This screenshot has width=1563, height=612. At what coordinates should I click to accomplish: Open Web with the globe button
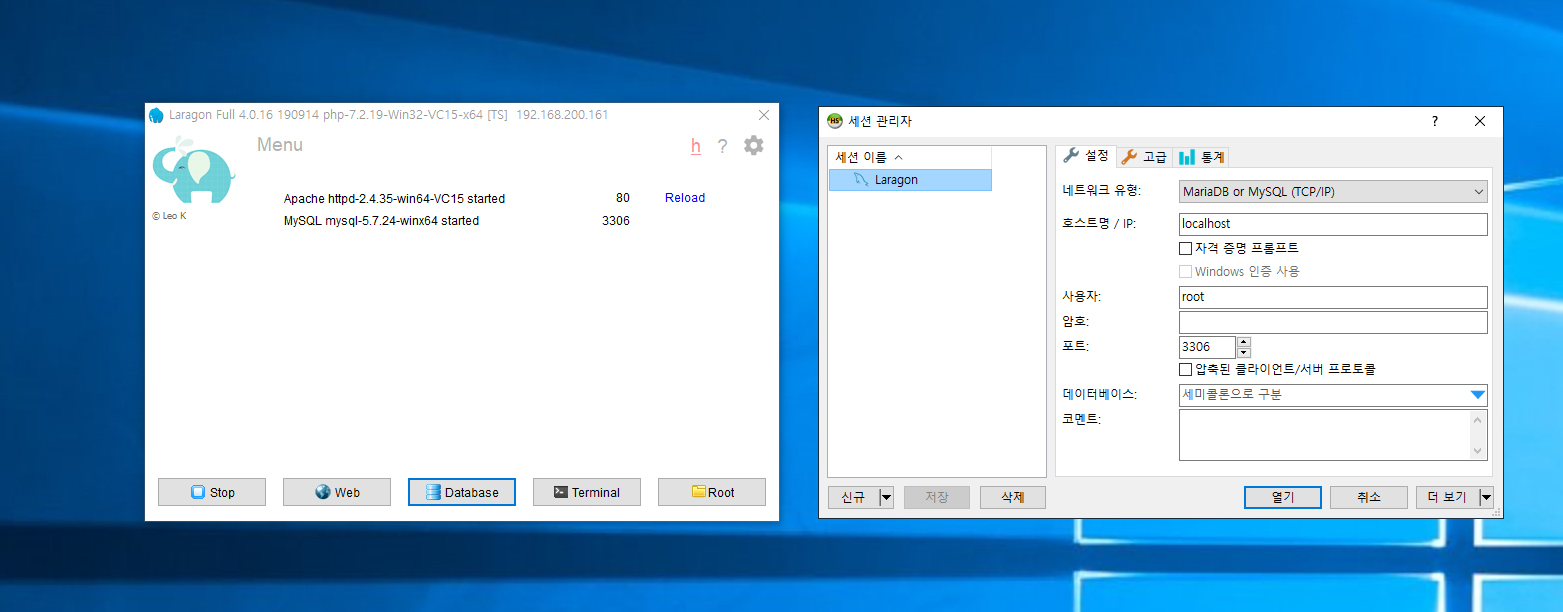pos(337,492)
